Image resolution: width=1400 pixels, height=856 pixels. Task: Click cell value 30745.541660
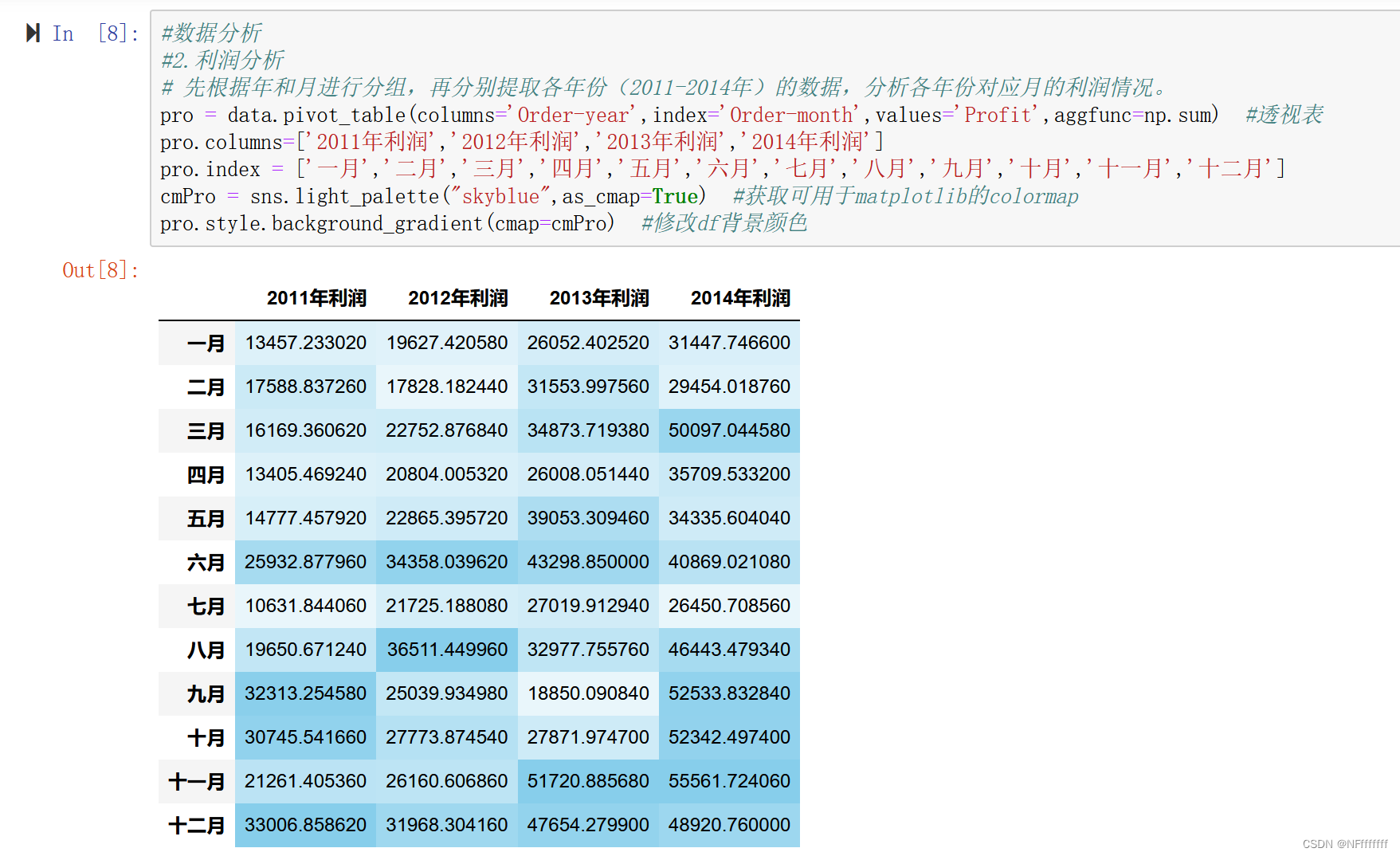[306, 737]
